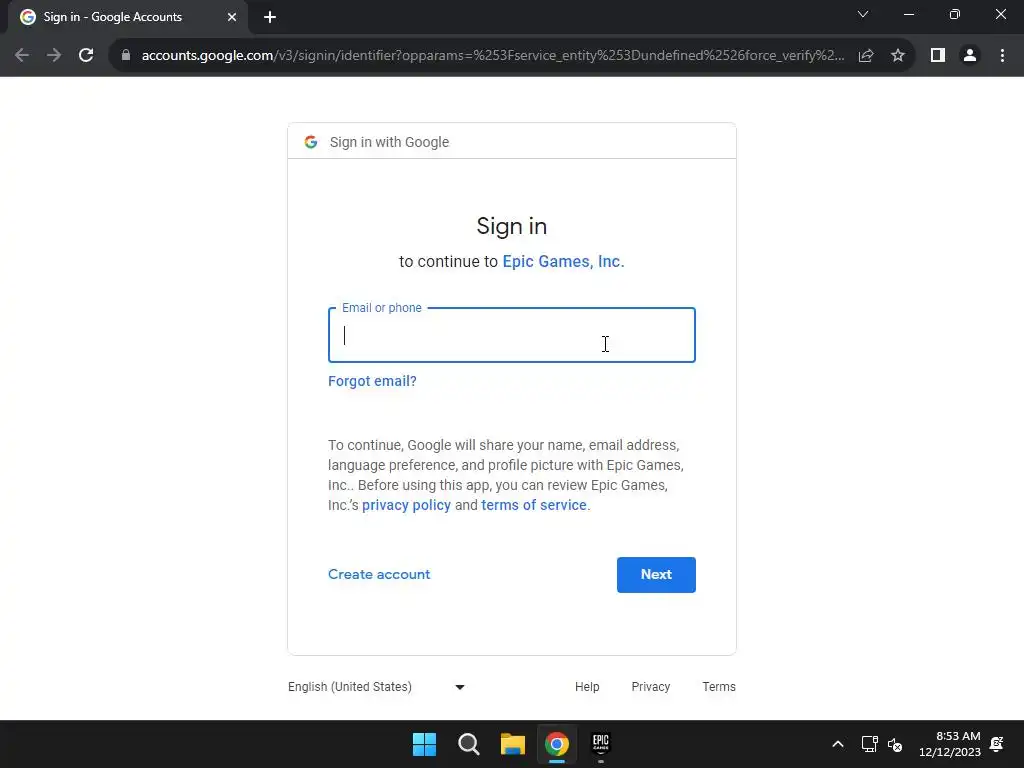The width and height of the screenshot is (1024, 768).
Task: Bookmark this tab with the star icon
Action: click(898, 56)
